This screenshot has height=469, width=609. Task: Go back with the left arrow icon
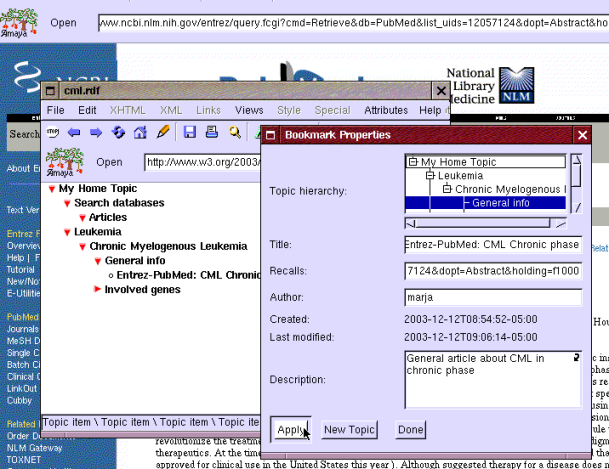[x=74, y=132]
